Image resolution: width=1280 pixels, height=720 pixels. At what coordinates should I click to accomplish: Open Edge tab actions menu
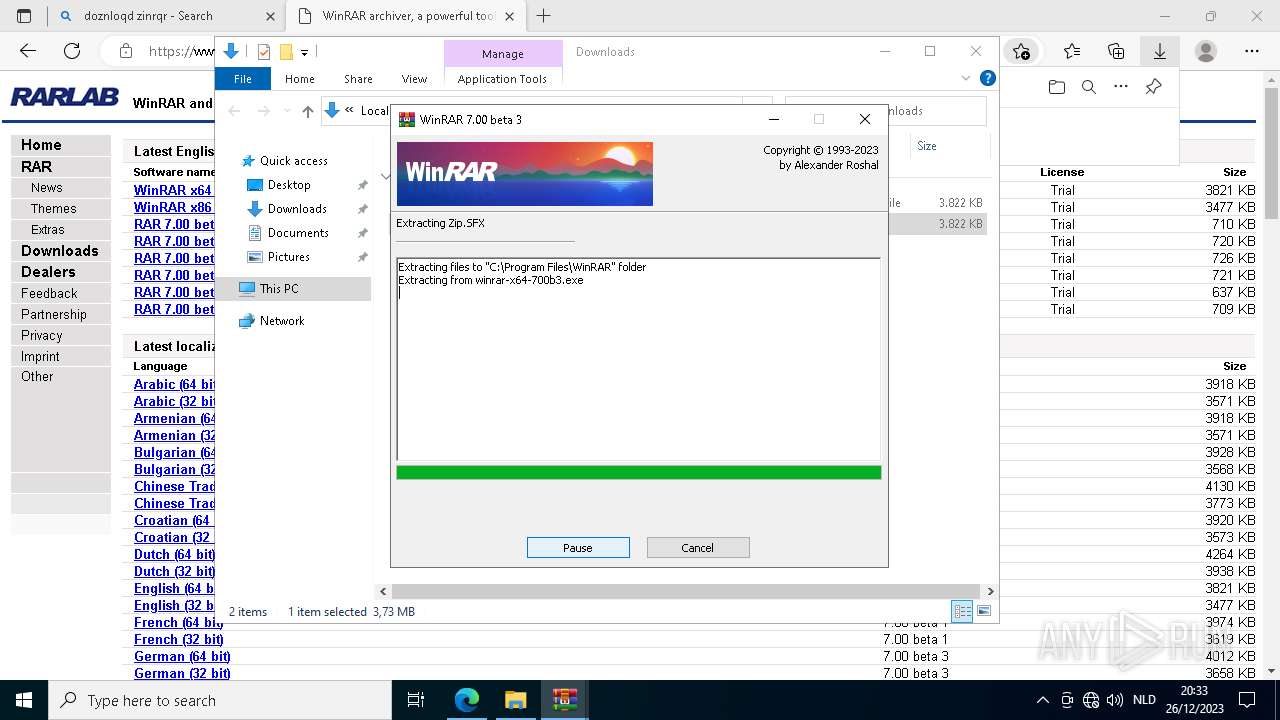[x=24, y=16]
